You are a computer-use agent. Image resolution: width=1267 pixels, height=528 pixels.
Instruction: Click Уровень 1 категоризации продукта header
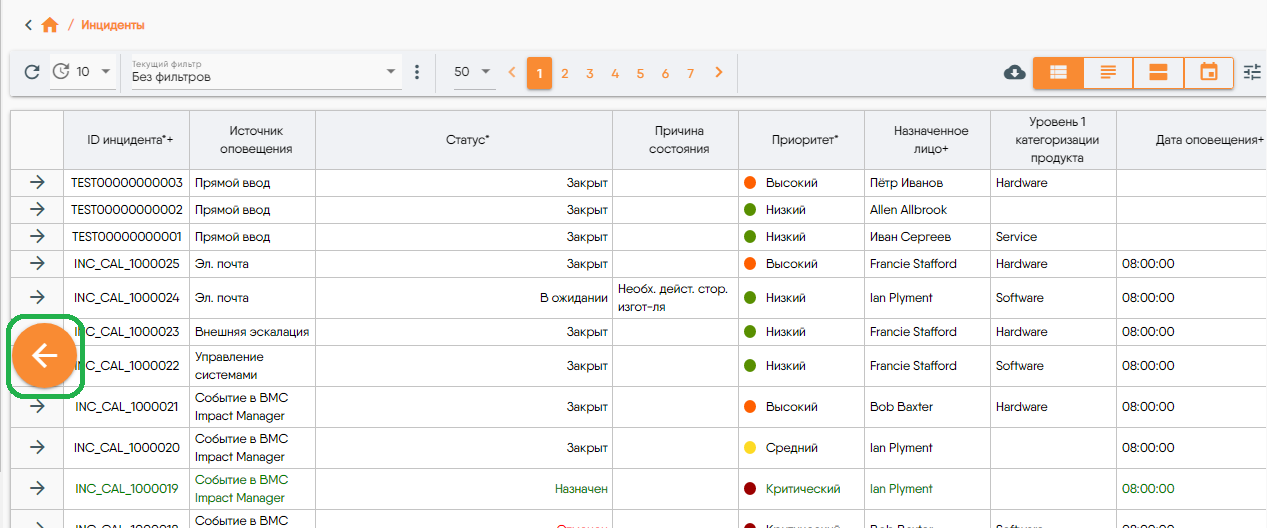1053,140
